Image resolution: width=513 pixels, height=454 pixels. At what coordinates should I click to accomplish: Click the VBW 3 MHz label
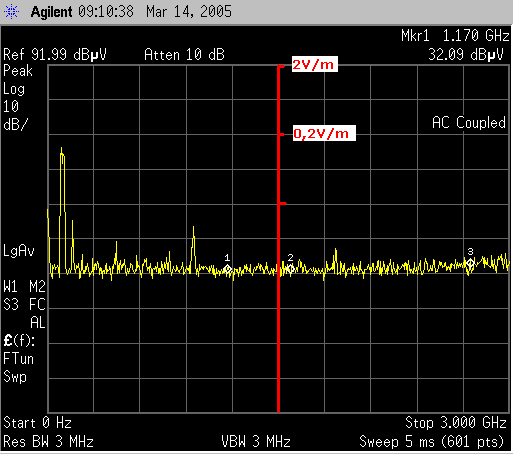(x=256, y=442)
